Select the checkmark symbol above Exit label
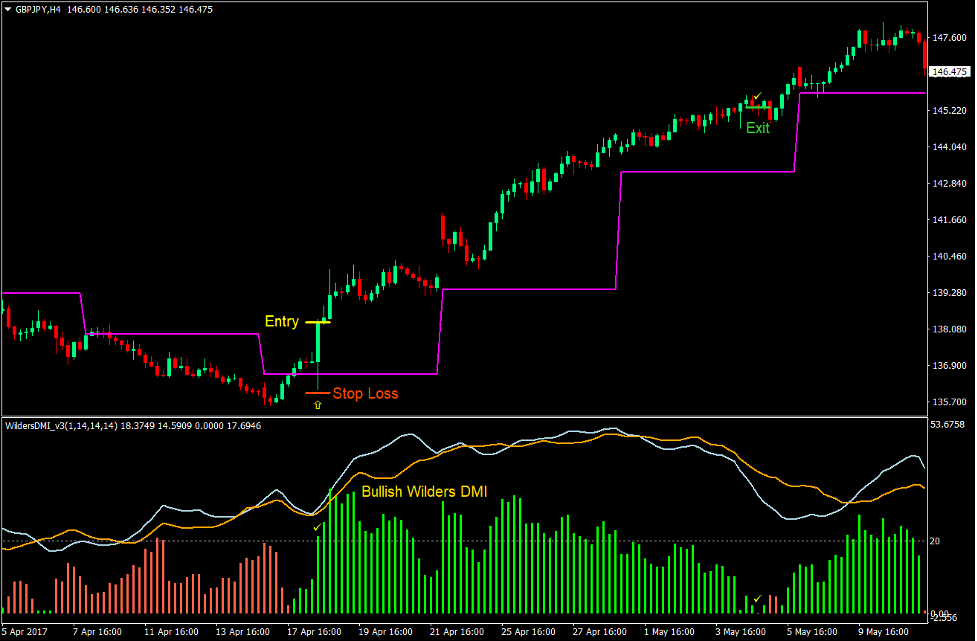The height and width of the screenshot is (641, 977). click(x=757, y=96)
